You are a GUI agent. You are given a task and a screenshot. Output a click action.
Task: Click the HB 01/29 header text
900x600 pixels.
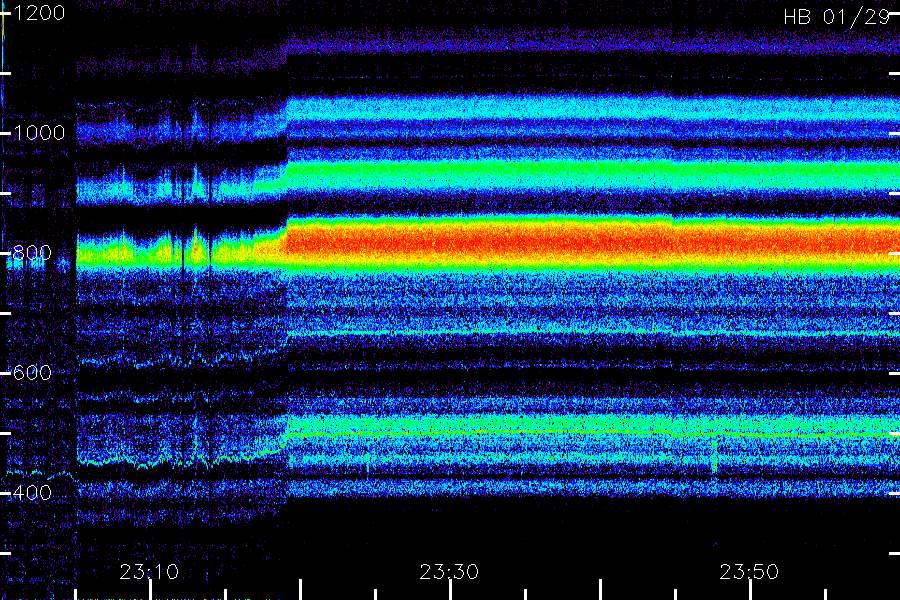click(x=837, y=17)
